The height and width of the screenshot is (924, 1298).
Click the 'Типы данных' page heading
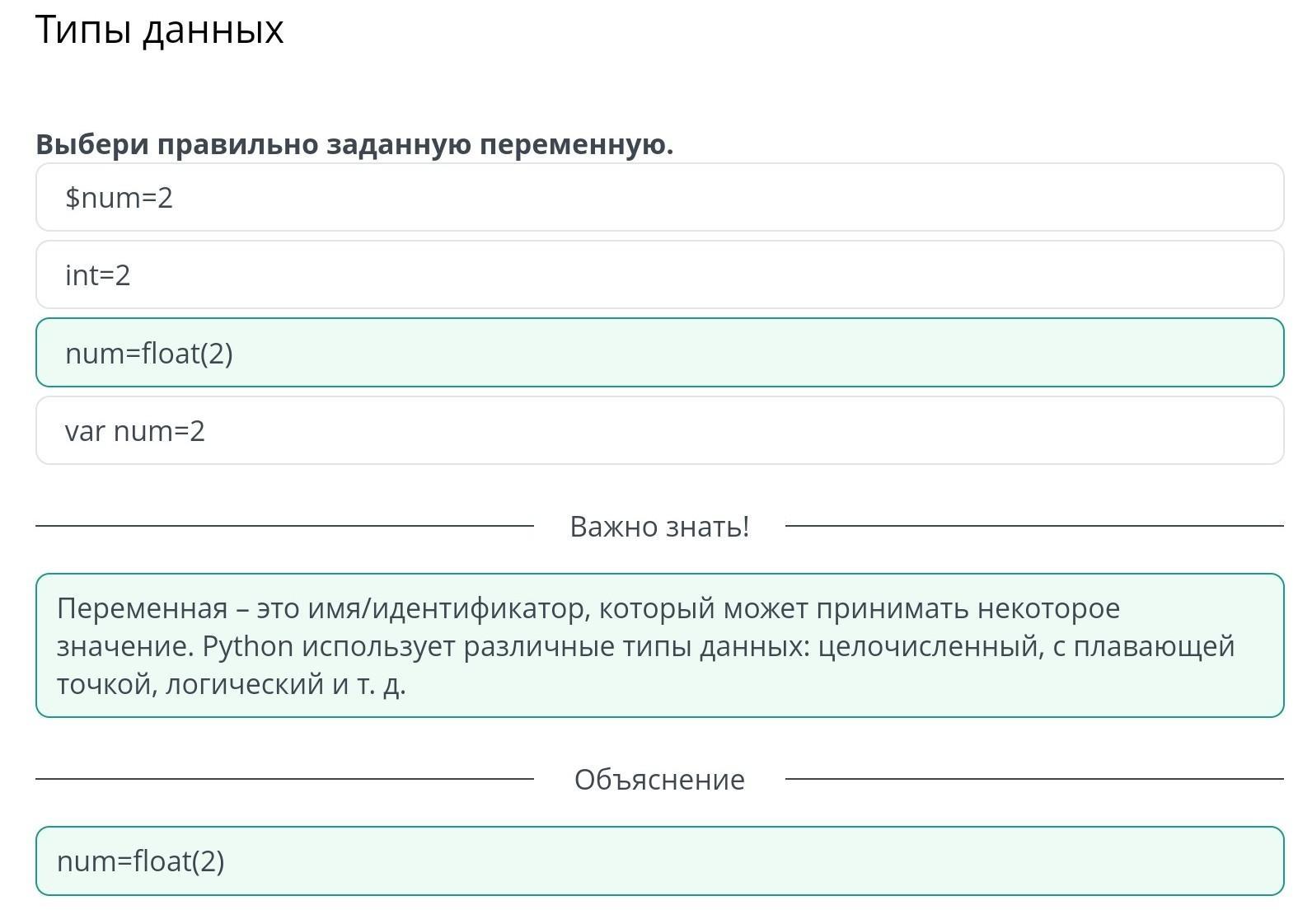(160, 30)
